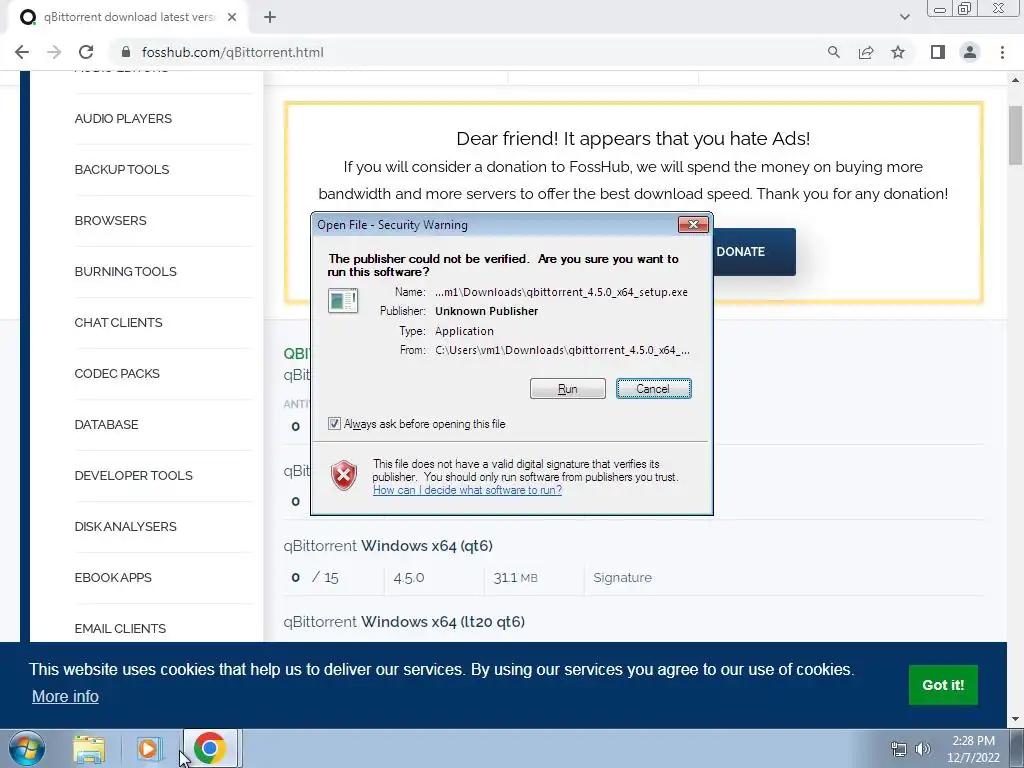
Task: Close the qBittorrent download tab
Action: pyautogui.click(x=232, y=18)
